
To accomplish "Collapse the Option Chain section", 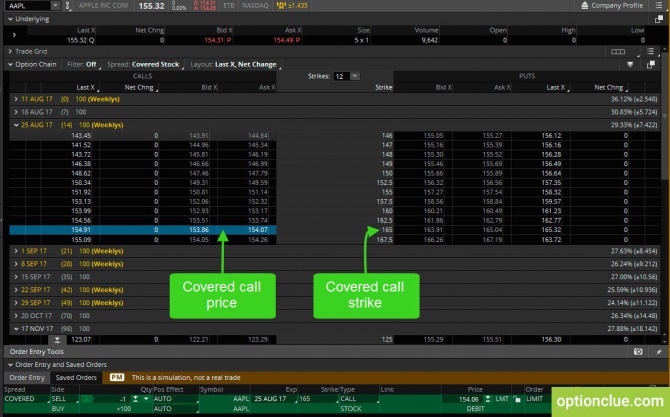I will pos(10,65).
